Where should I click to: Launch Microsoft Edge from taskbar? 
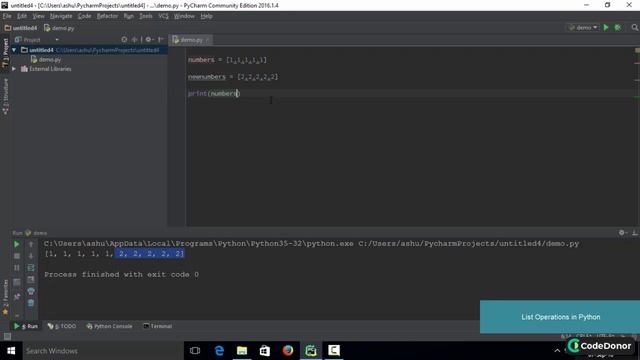(x=219, y=351)
